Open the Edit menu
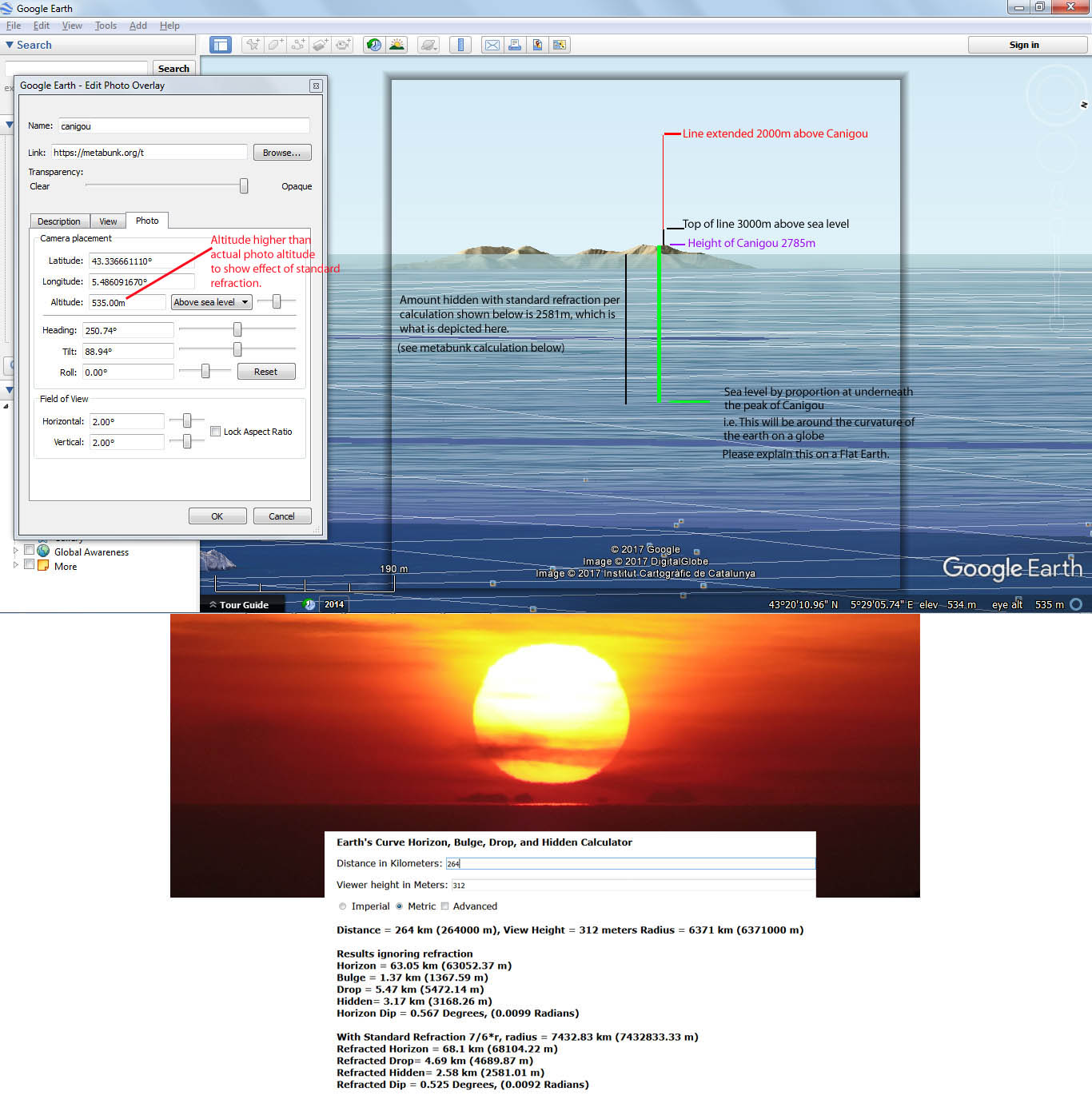Image resolution: width=1092 pixels, height=1119 pixels. [x=42, y=26]
